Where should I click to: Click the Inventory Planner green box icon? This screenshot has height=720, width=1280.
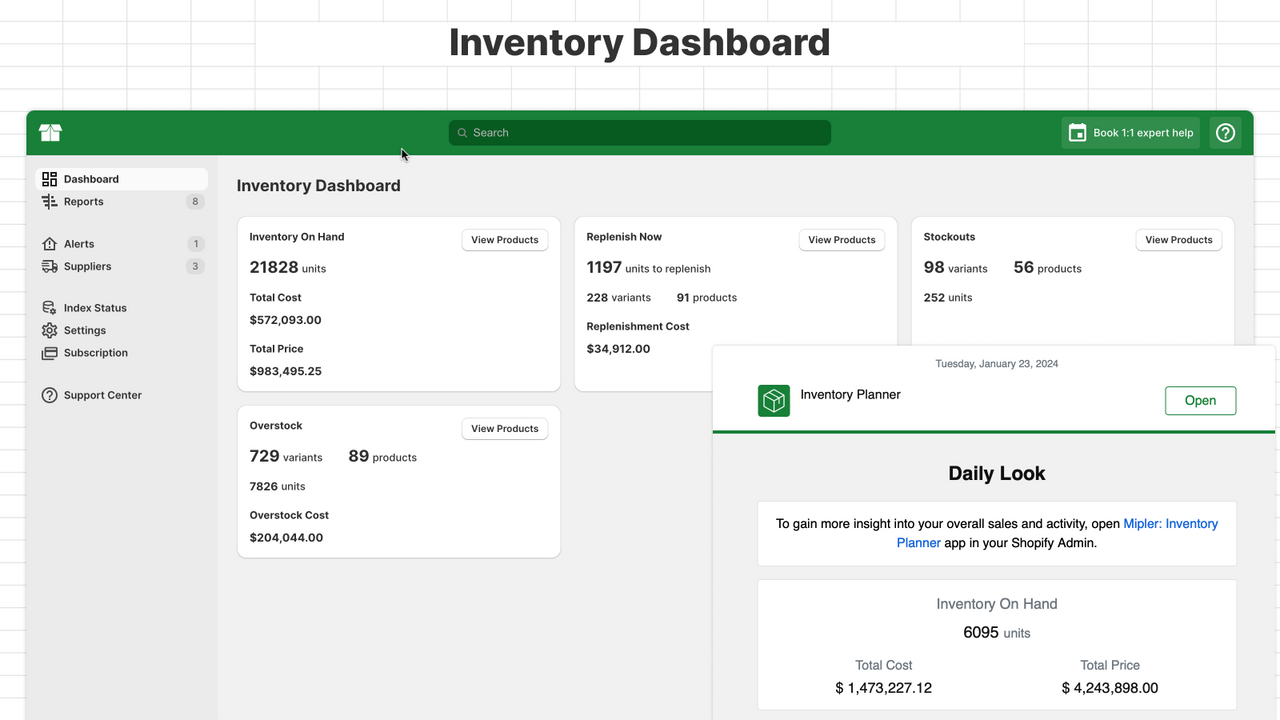[774, 401]
